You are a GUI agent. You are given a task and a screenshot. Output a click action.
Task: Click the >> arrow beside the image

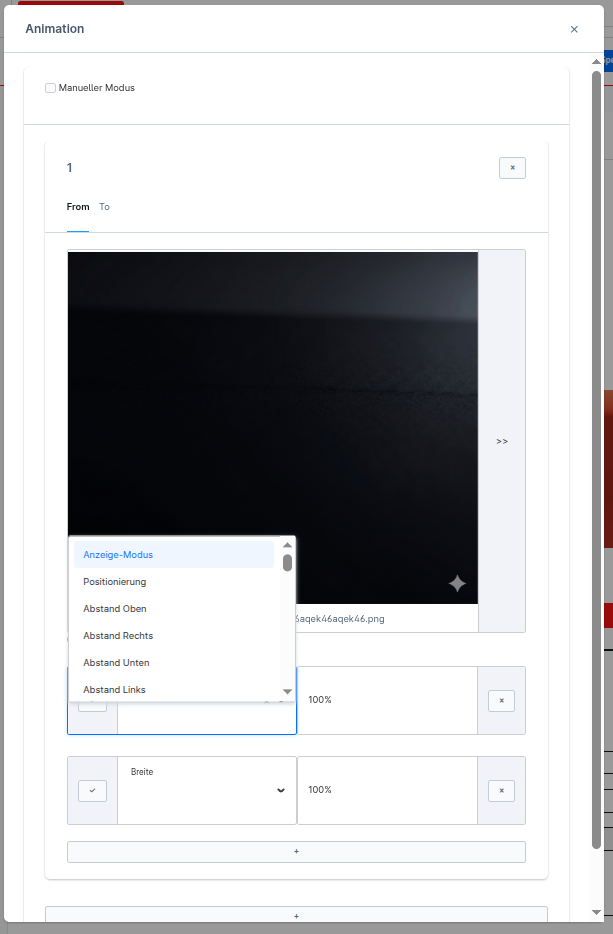tap(502, 441)
